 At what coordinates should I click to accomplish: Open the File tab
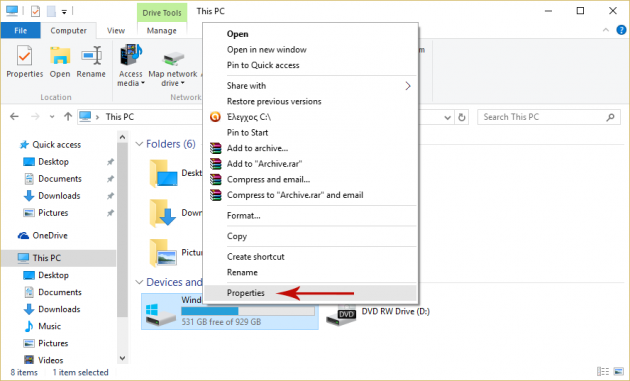(x=20, y=31)
